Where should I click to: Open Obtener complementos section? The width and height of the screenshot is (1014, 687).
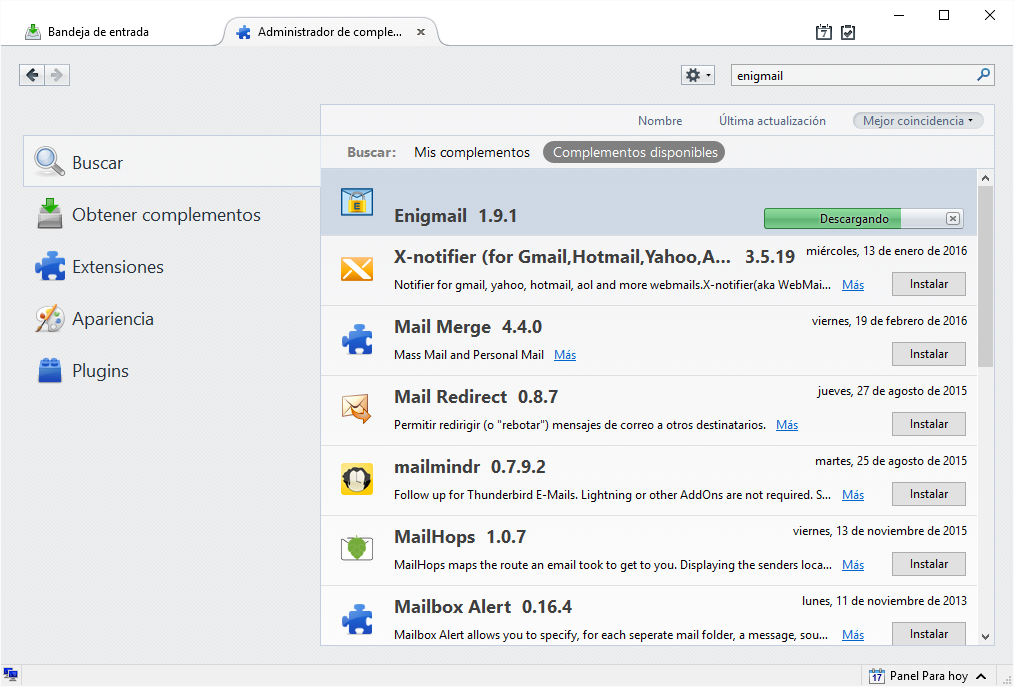[166, 215]
